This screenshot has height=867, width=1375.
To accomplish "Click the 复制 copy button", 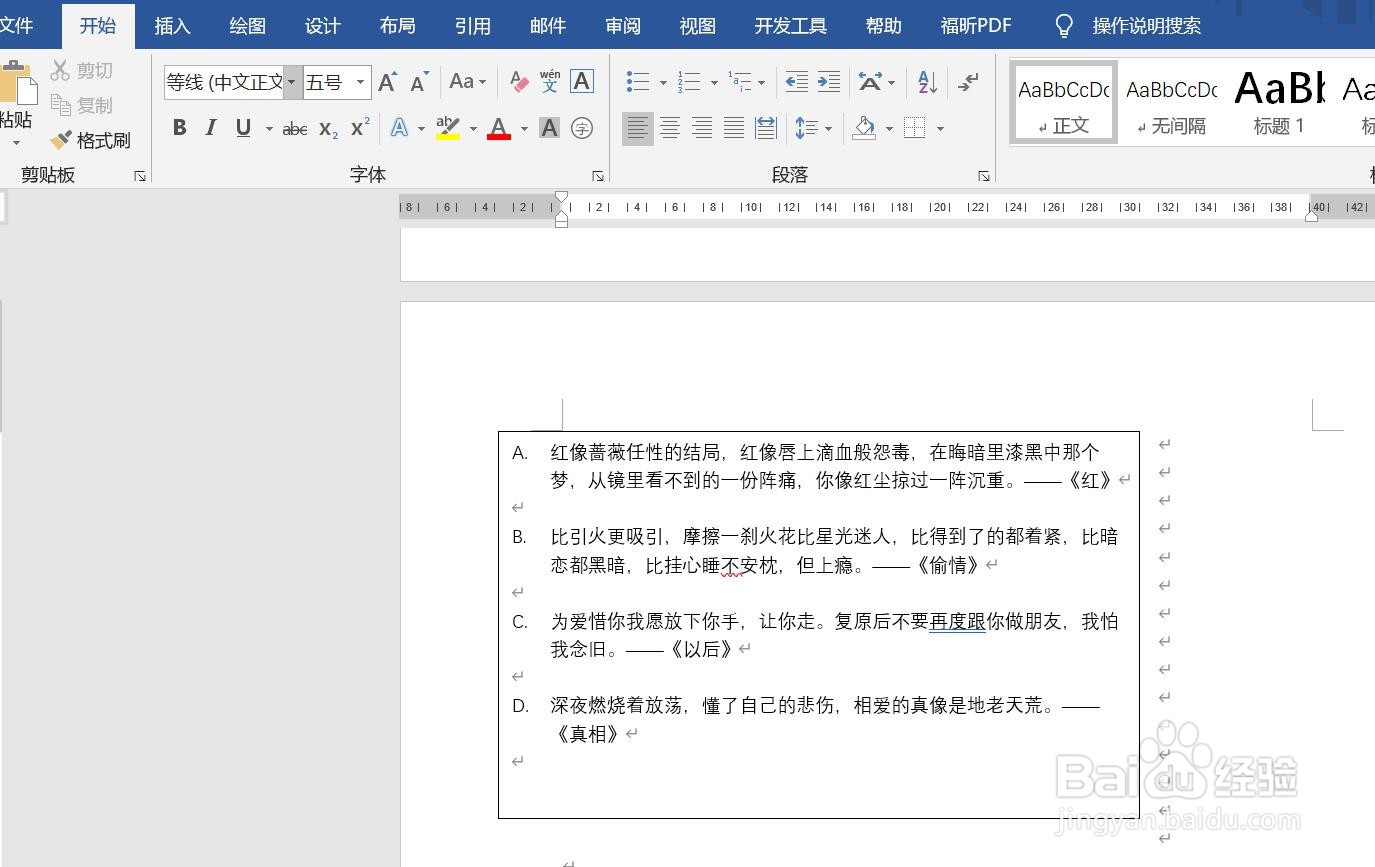I will 82,105.
